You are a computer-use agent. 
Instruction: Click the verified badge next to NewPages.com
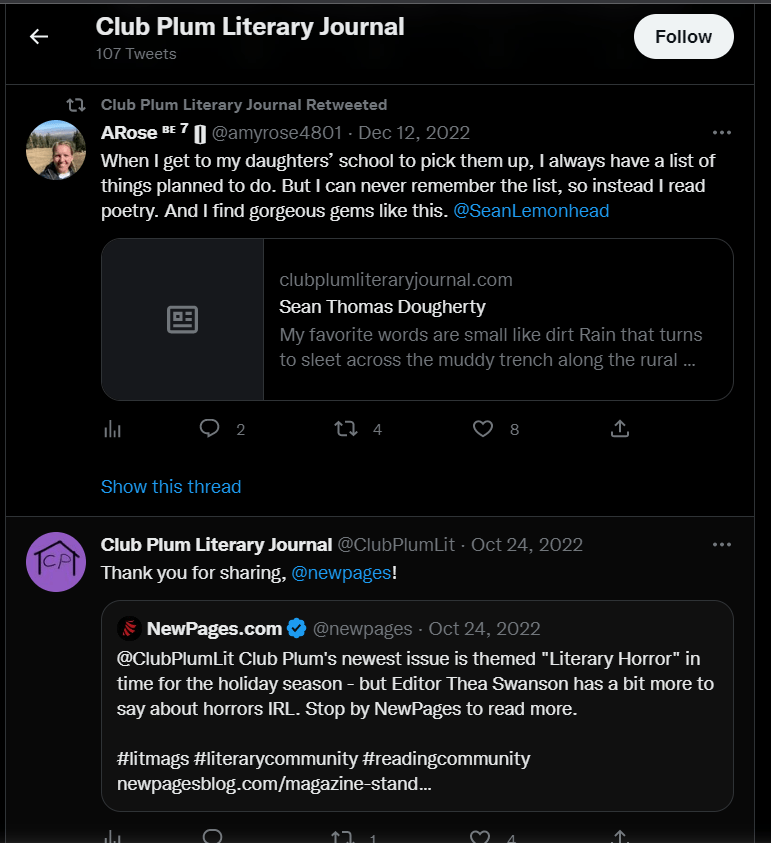pos(296,629)
